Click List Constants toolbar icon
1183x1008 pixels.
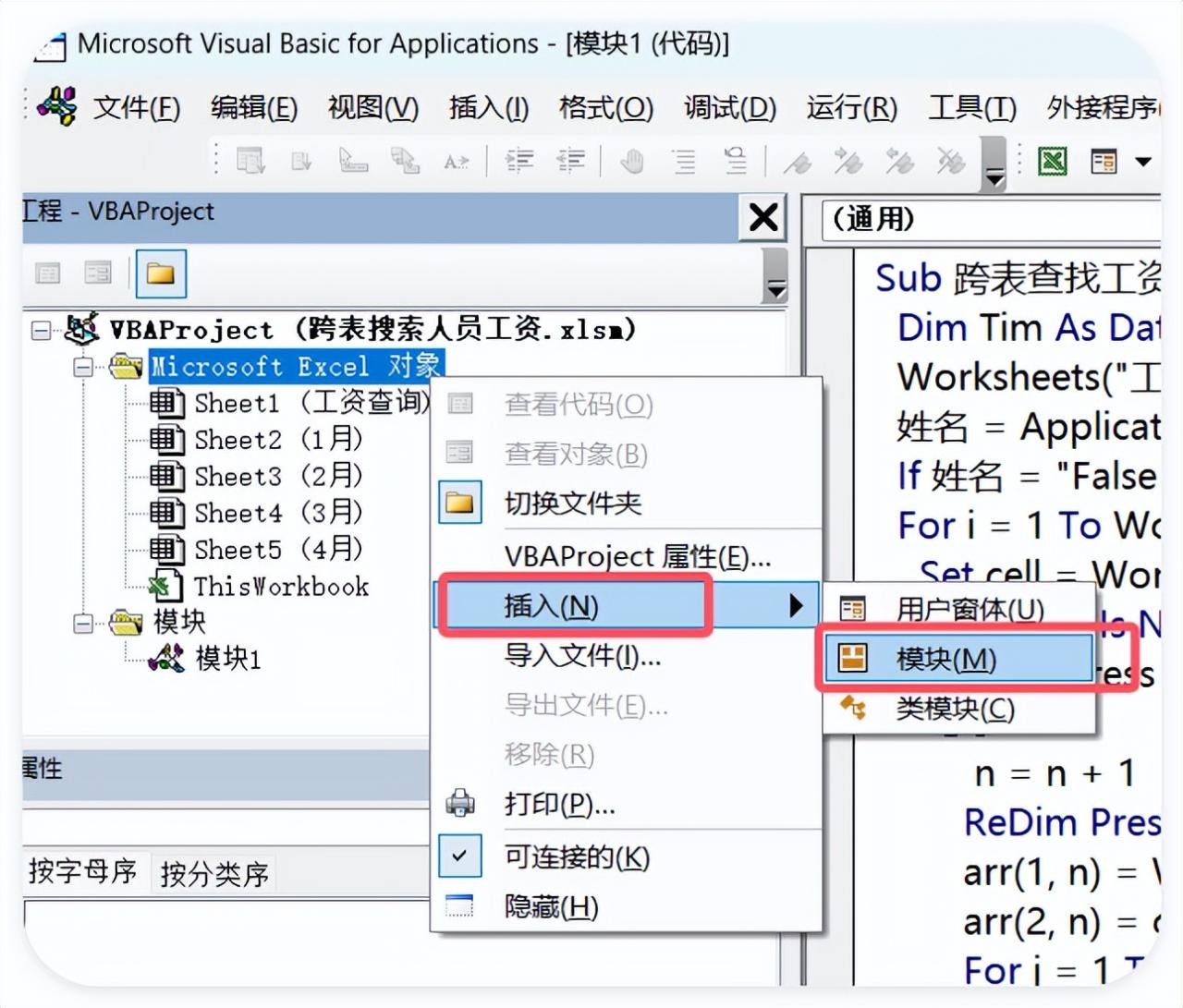pyautogui.click(x=301, y=162)
